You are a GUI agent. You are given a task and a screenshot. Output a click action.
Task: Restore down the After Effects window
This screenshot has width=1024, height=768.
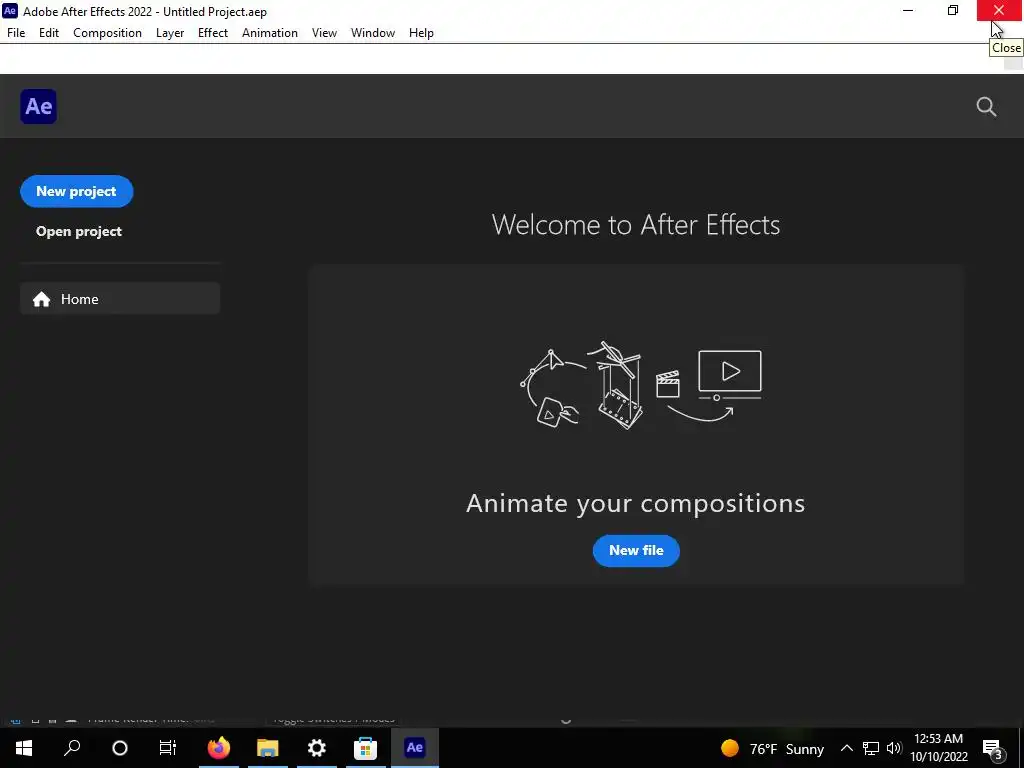953,10
